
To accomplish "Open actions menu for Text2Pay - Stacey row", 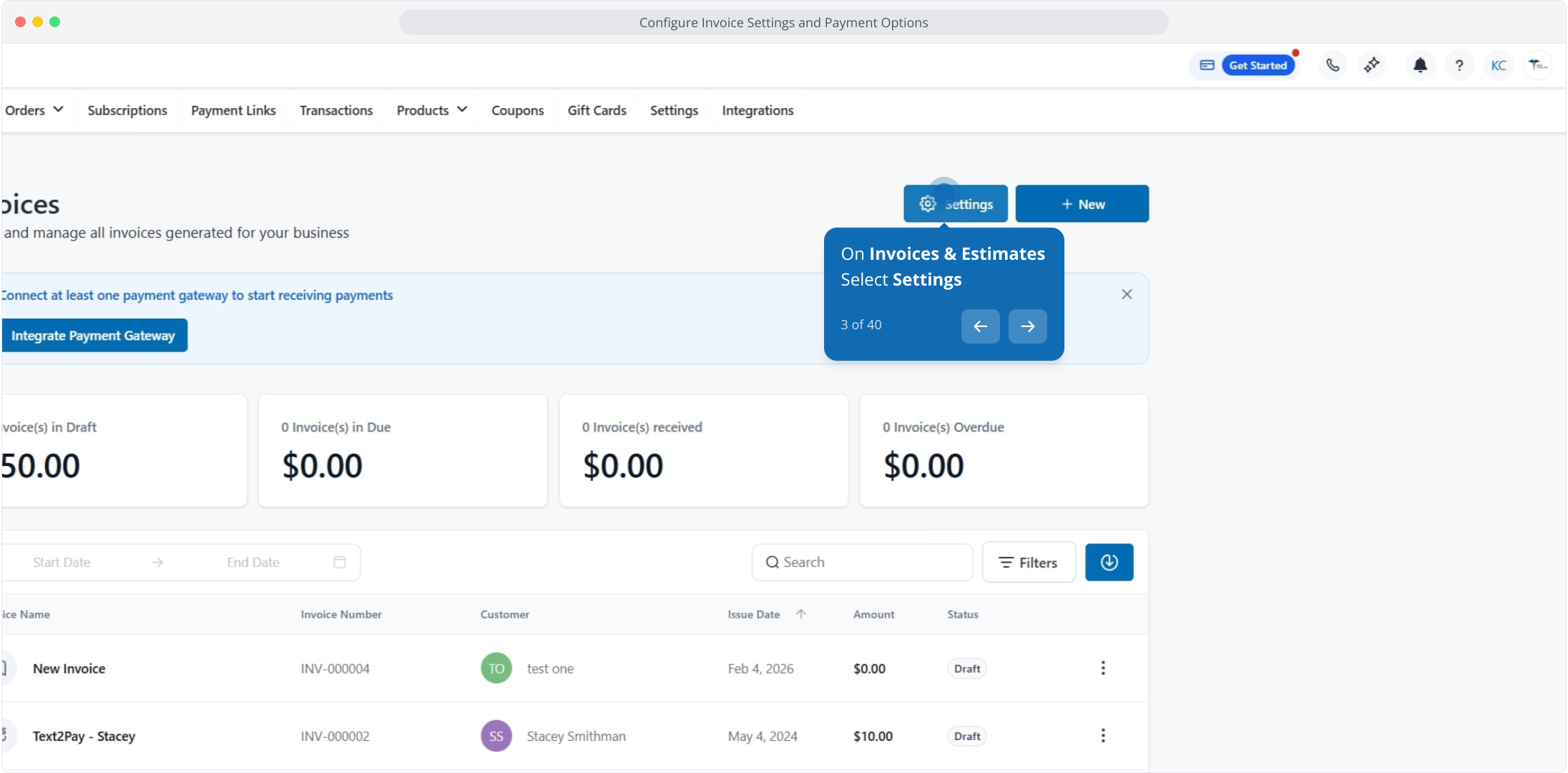I will pos(1102,736).
